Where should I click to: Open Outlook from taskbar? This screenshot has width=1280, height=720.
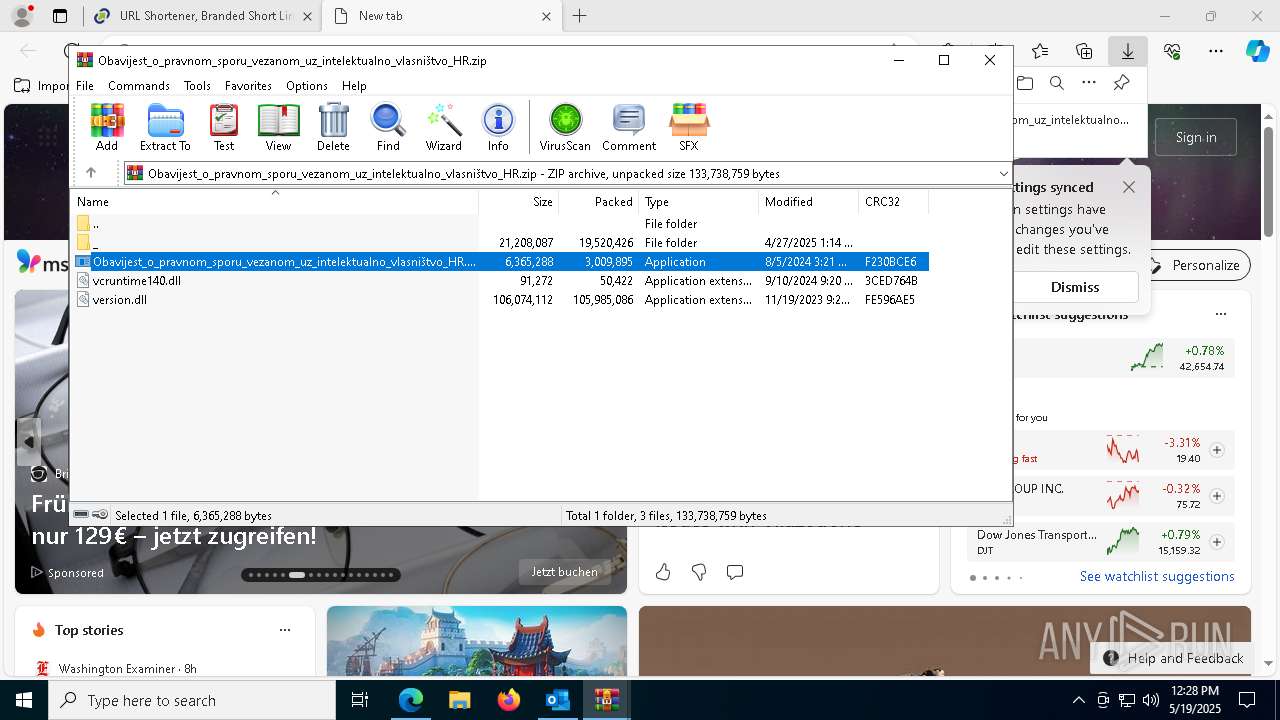coord(557,700)
